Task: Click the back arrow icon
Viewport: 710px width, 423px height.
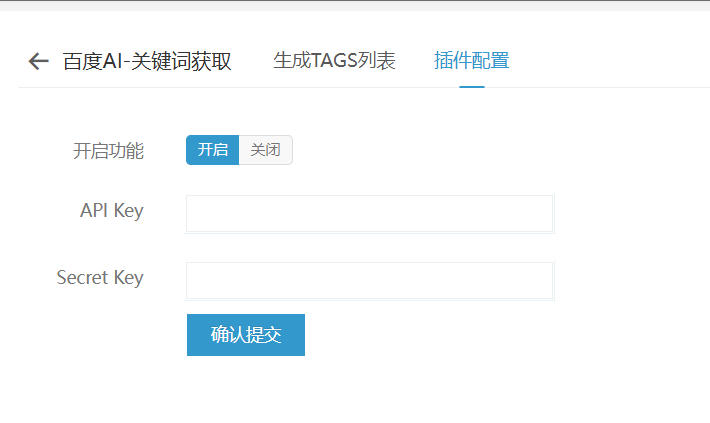Action: pyautogui.click(x=38, y=61)
